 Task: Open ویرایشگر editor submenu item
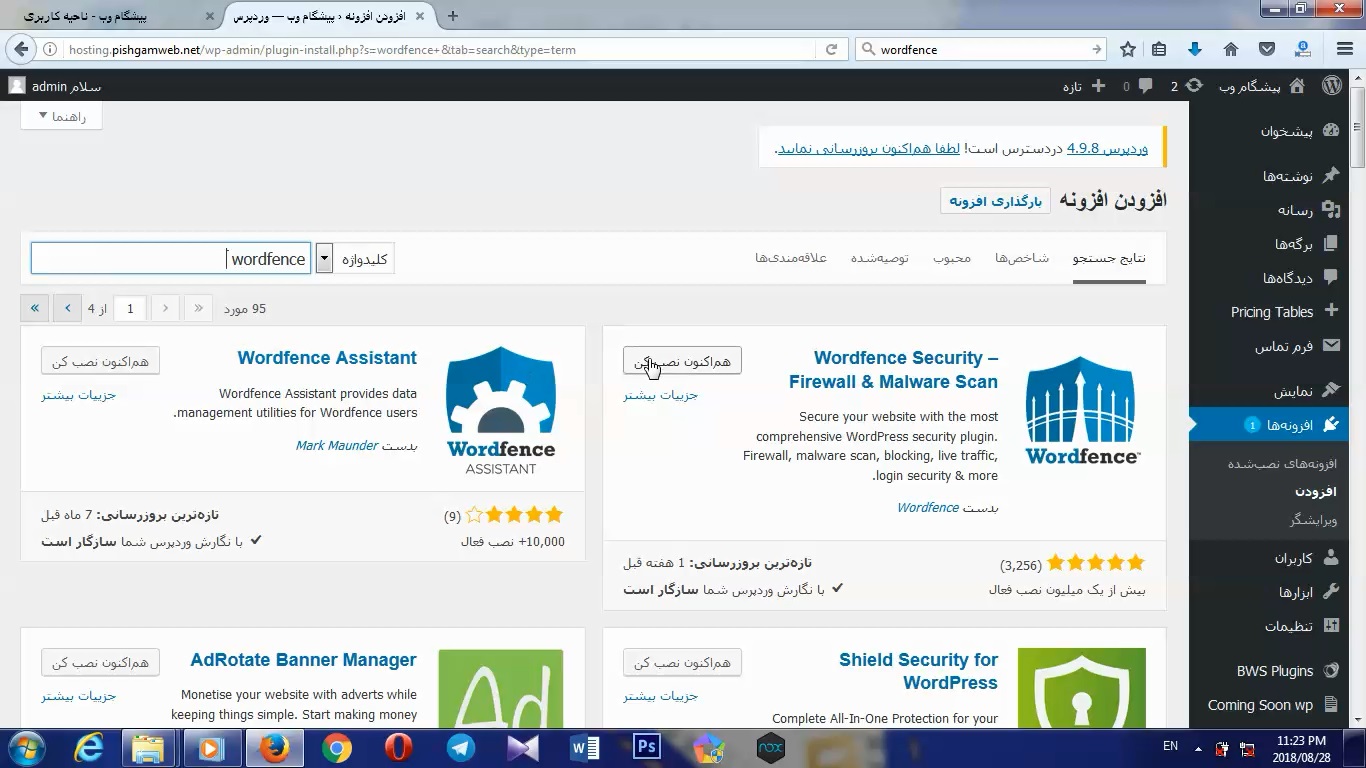(1313, 520)
